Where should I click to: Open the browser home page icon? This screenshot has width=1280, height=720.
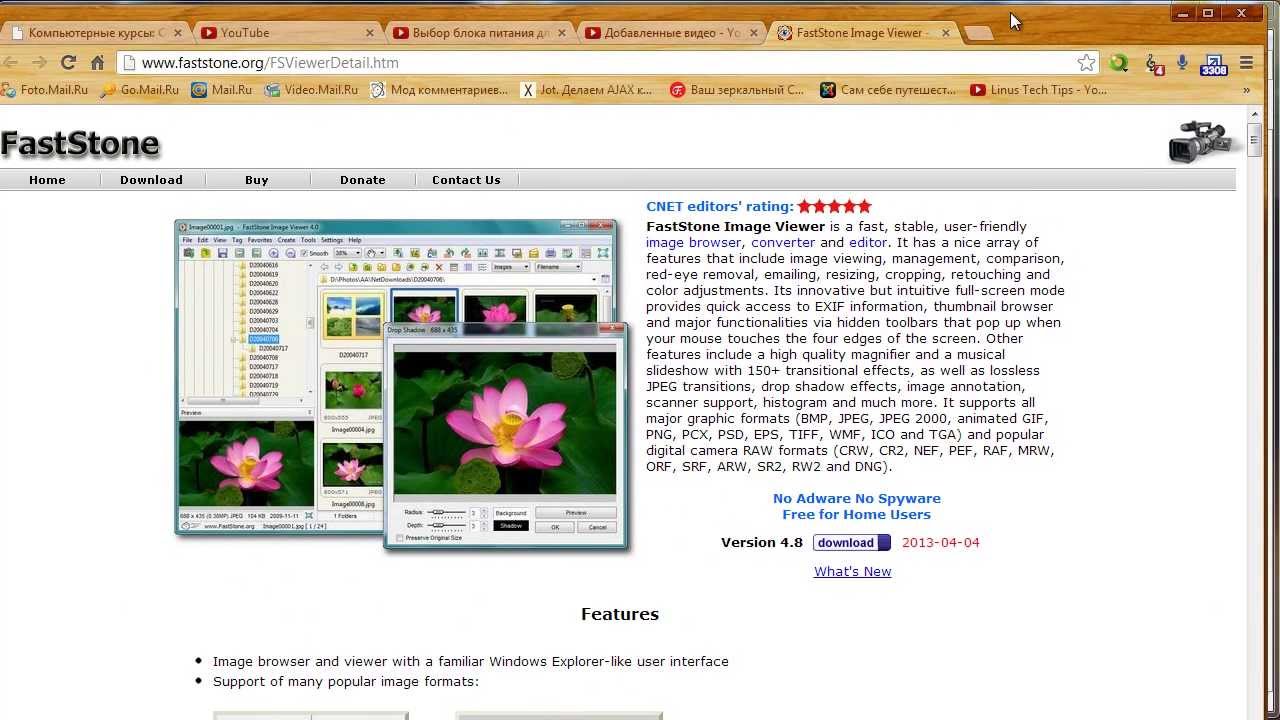click(97, 62)
